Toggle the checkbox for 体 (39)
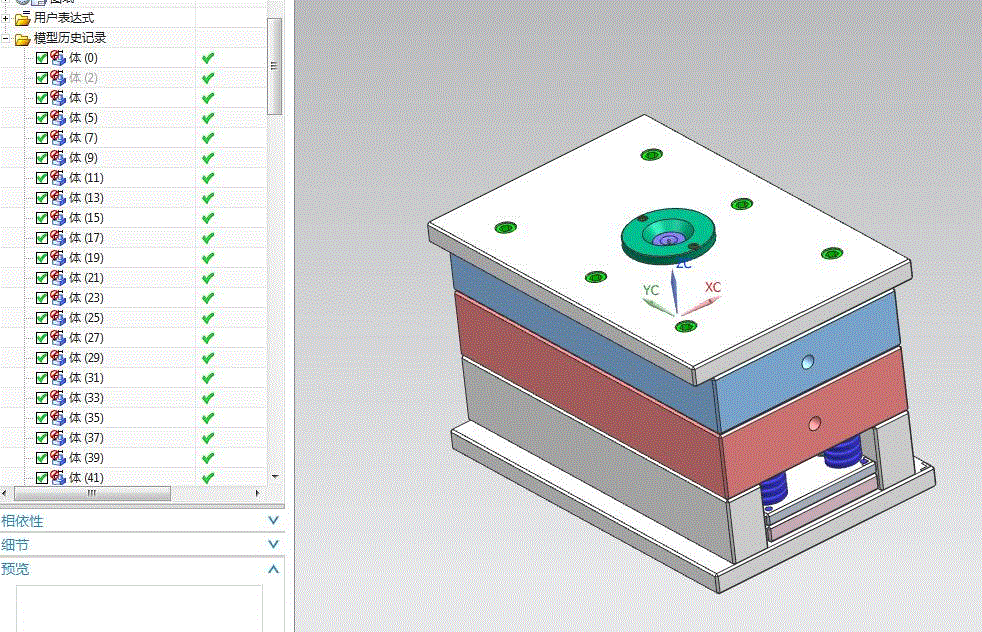The height and width of the screenshot is (632, 982). click(x=42, y=458)
